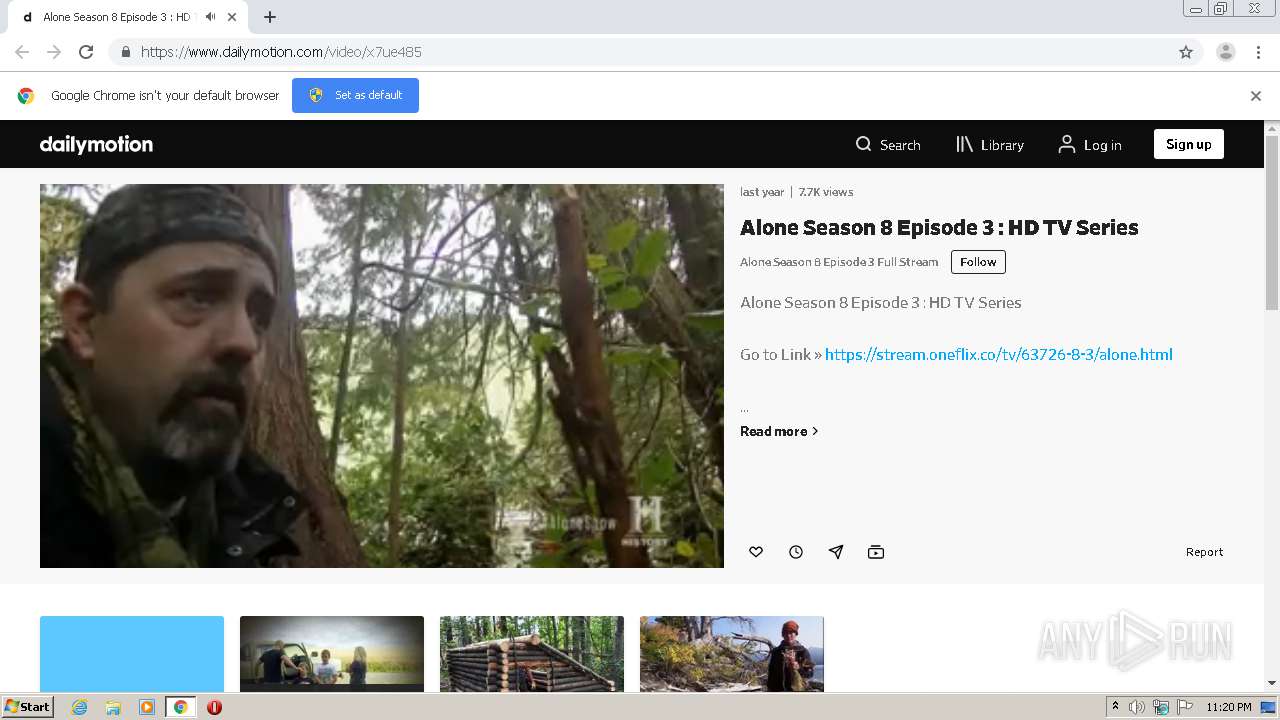This screenshot has width=1280, height=720.
Task: Go forward in browser history
Action: (54, 52)
